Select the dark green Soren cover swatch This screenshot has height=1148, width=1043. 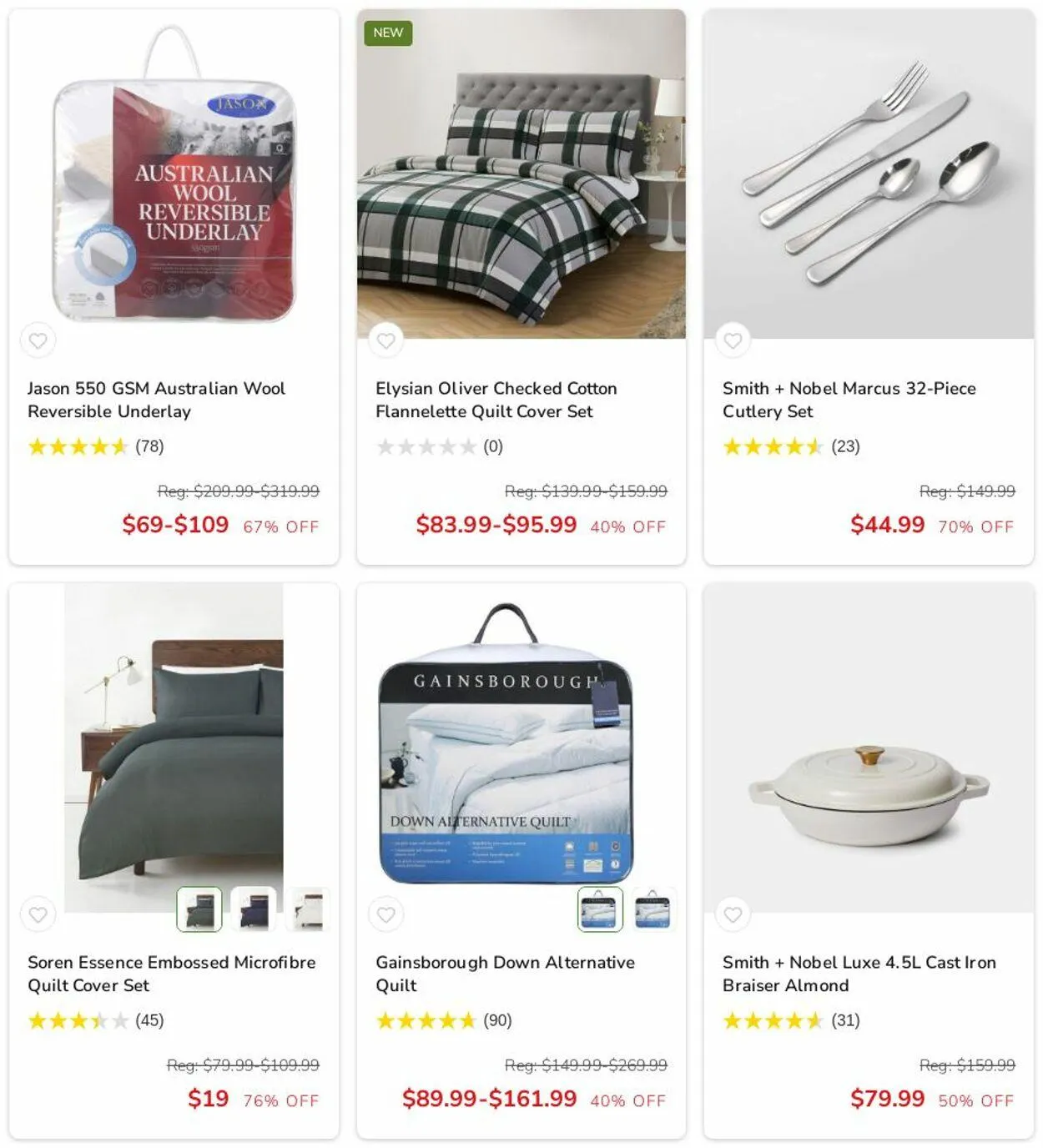point(199,909)
